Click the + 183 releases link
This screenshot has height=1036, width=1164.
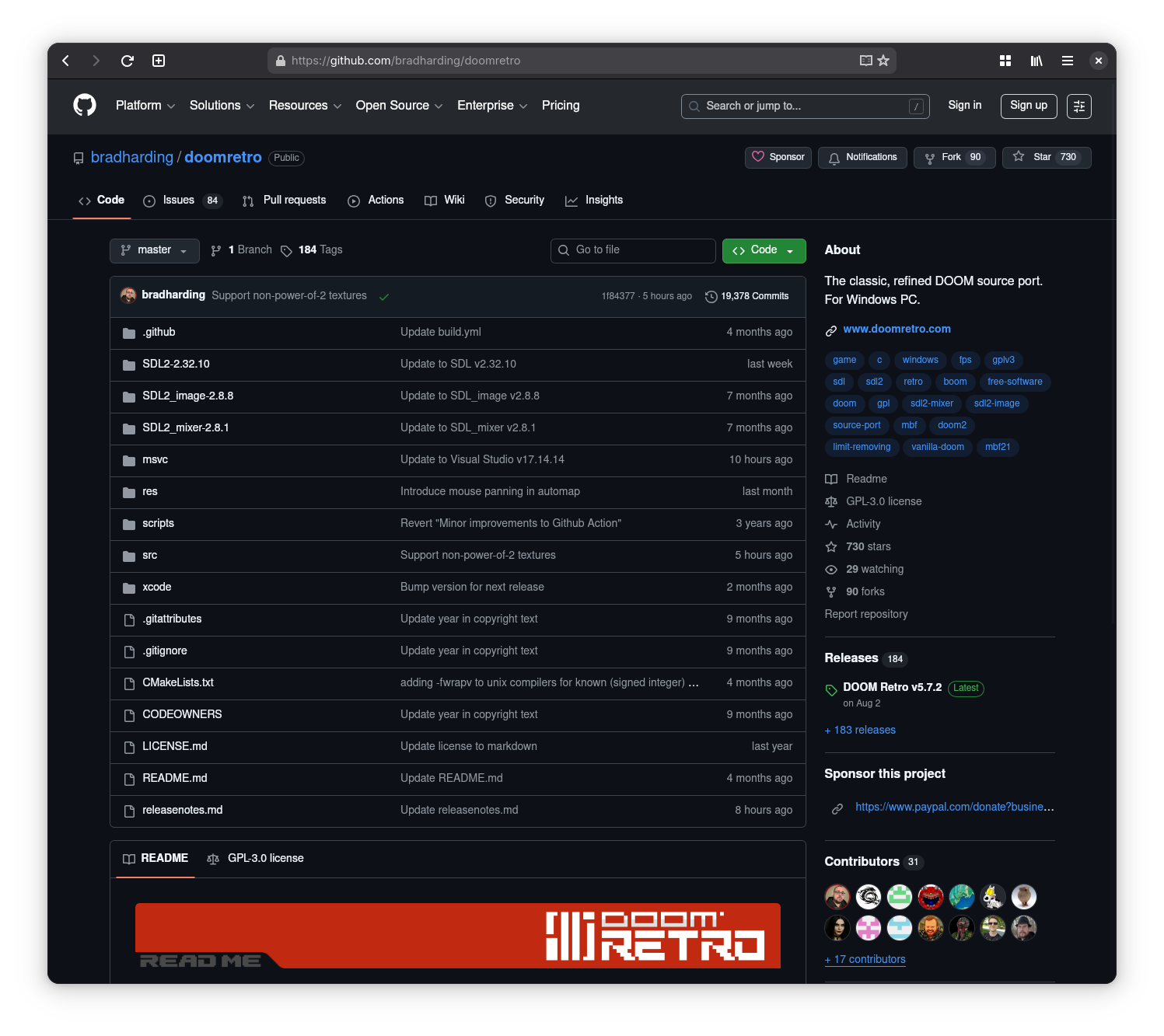[860, 731]
